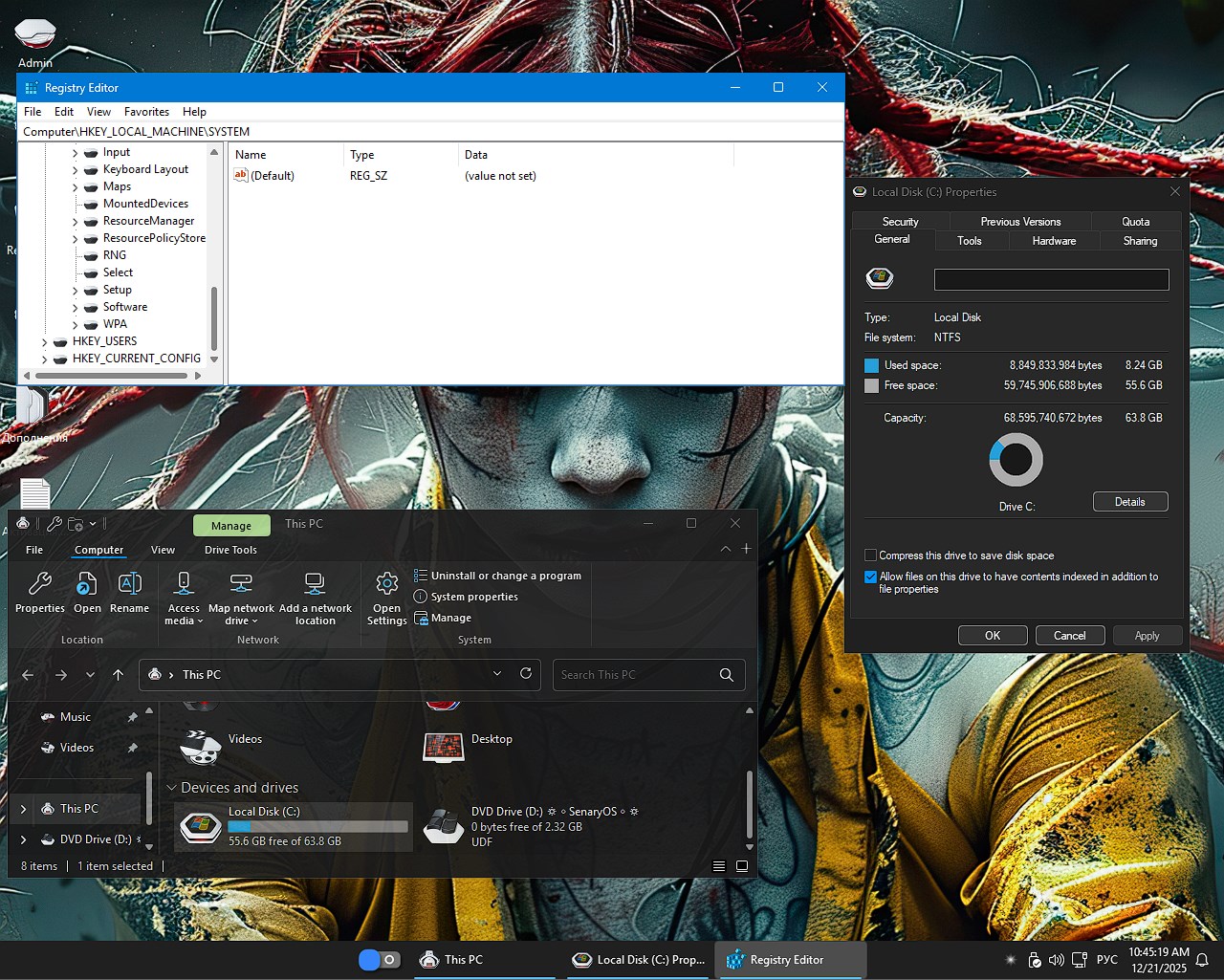The width and height of the screenshot is (1224, 980).
Task: Flip the toggle switch on the taskbar
Action: pyautogui.click(x=380, y=960)
